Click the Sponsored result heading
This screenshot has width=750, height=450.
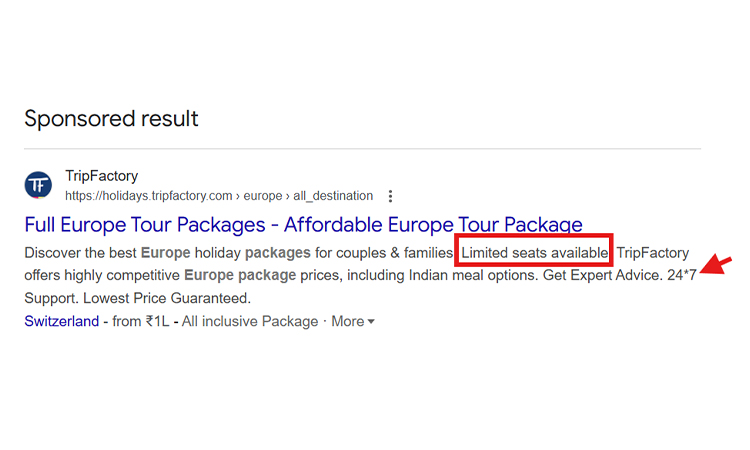tap(111, 119)
